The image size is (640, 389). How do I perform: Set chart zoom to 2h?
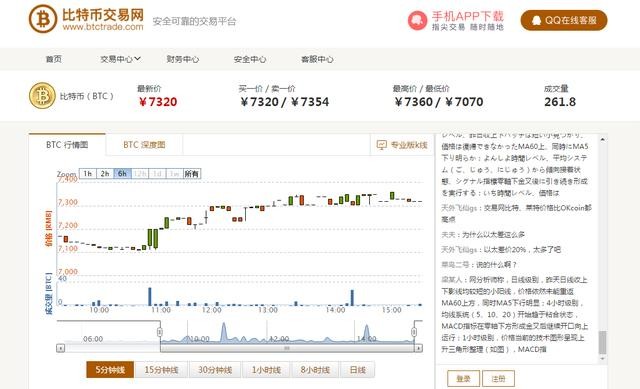(105, 174)
